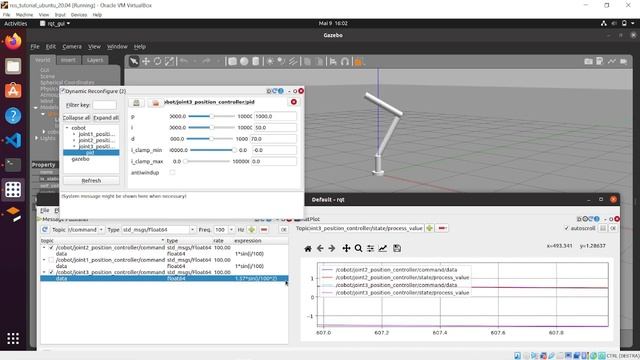This screenshot has height=360, width=640.
Task: Enable joint1_position_controller/command publisher checkbox
Action: [51, 260]
